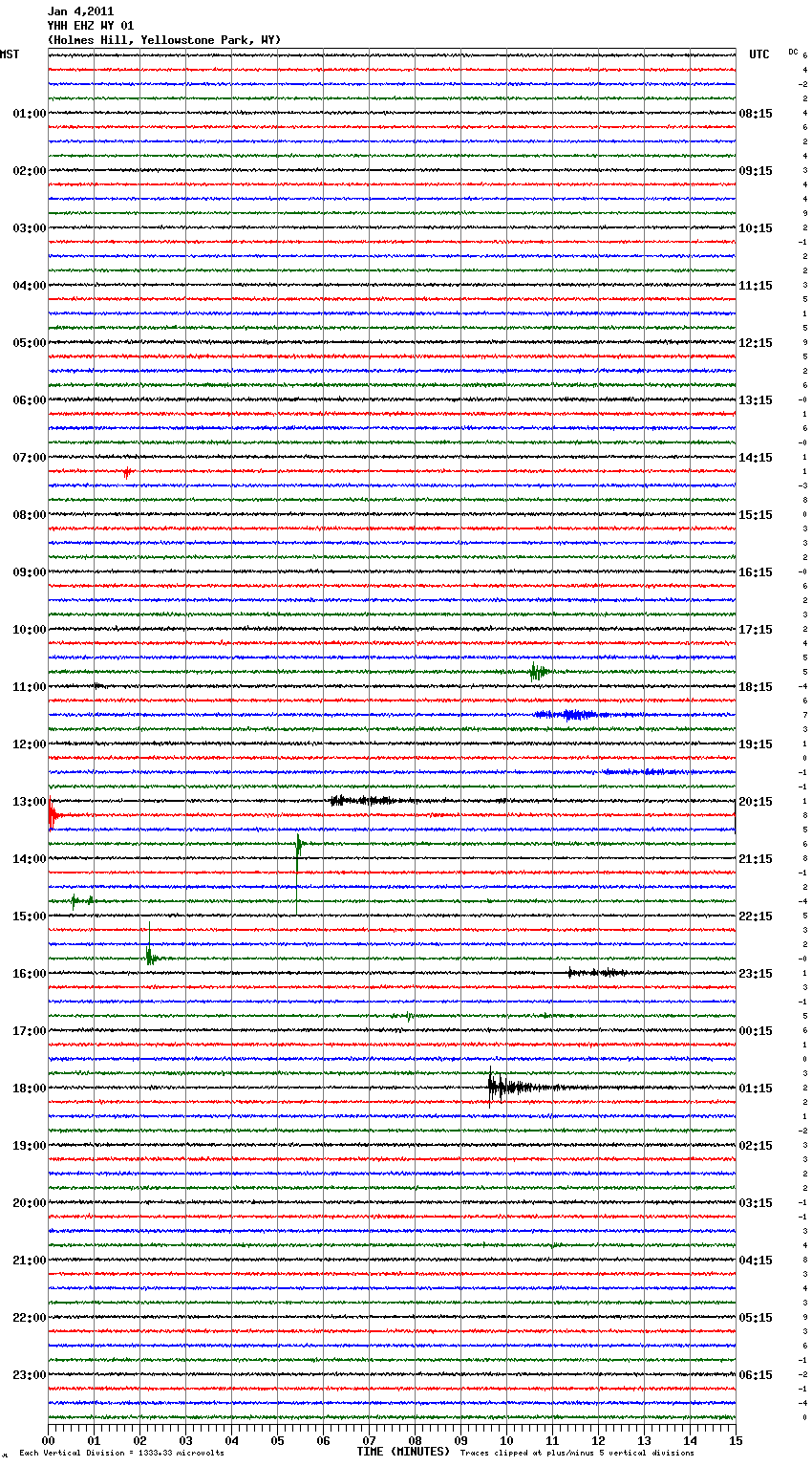Viewport: 812px width, 1466px height.
Task: Click the '16:00' MST time label
Action: point(30,974)
